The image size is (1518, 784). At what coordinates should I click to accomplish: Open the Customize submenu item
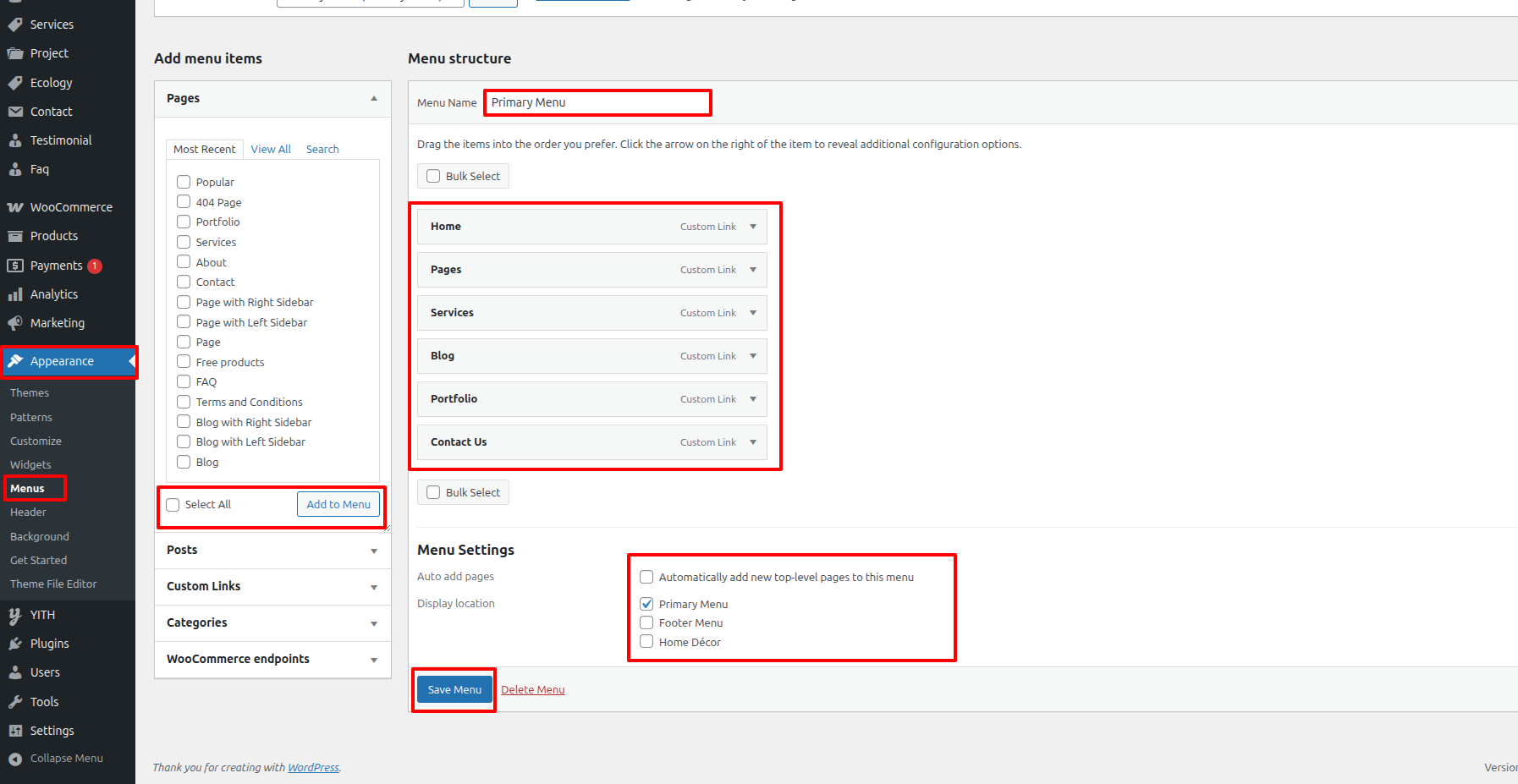click(36, 441)
